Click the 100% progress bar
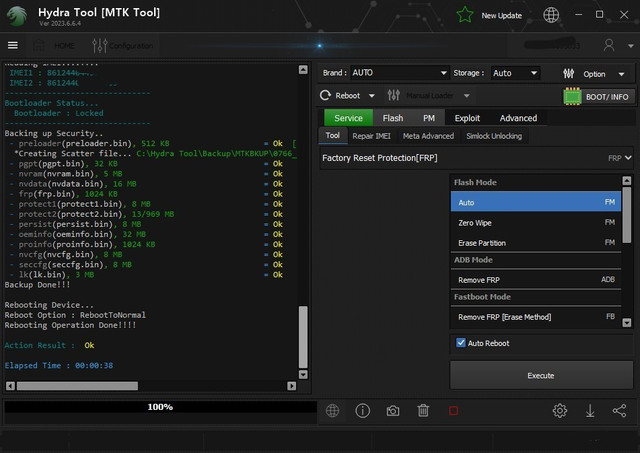 point(160,407)
